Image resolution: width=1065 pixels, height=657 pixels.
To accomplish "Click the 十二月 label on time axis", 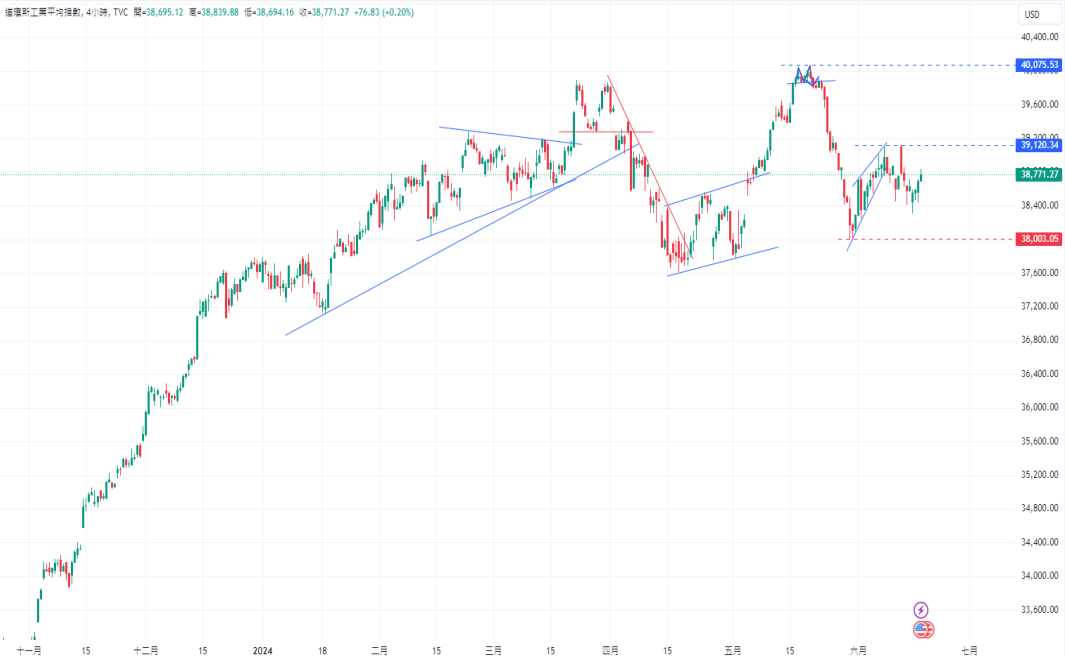I will pyautogui.click(x=146, y=650).
